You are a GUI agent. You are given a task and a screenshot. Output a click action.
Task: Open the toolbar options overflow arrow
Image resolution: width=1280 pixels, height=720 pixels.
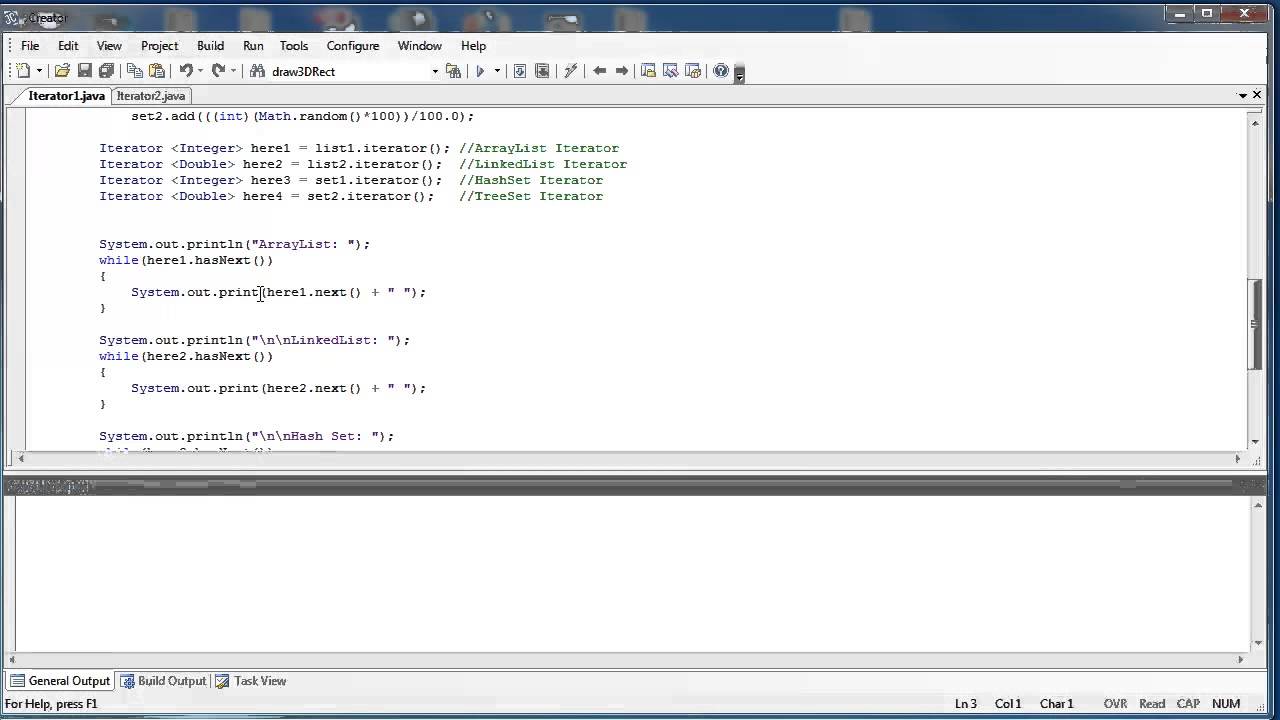(739, 72)
